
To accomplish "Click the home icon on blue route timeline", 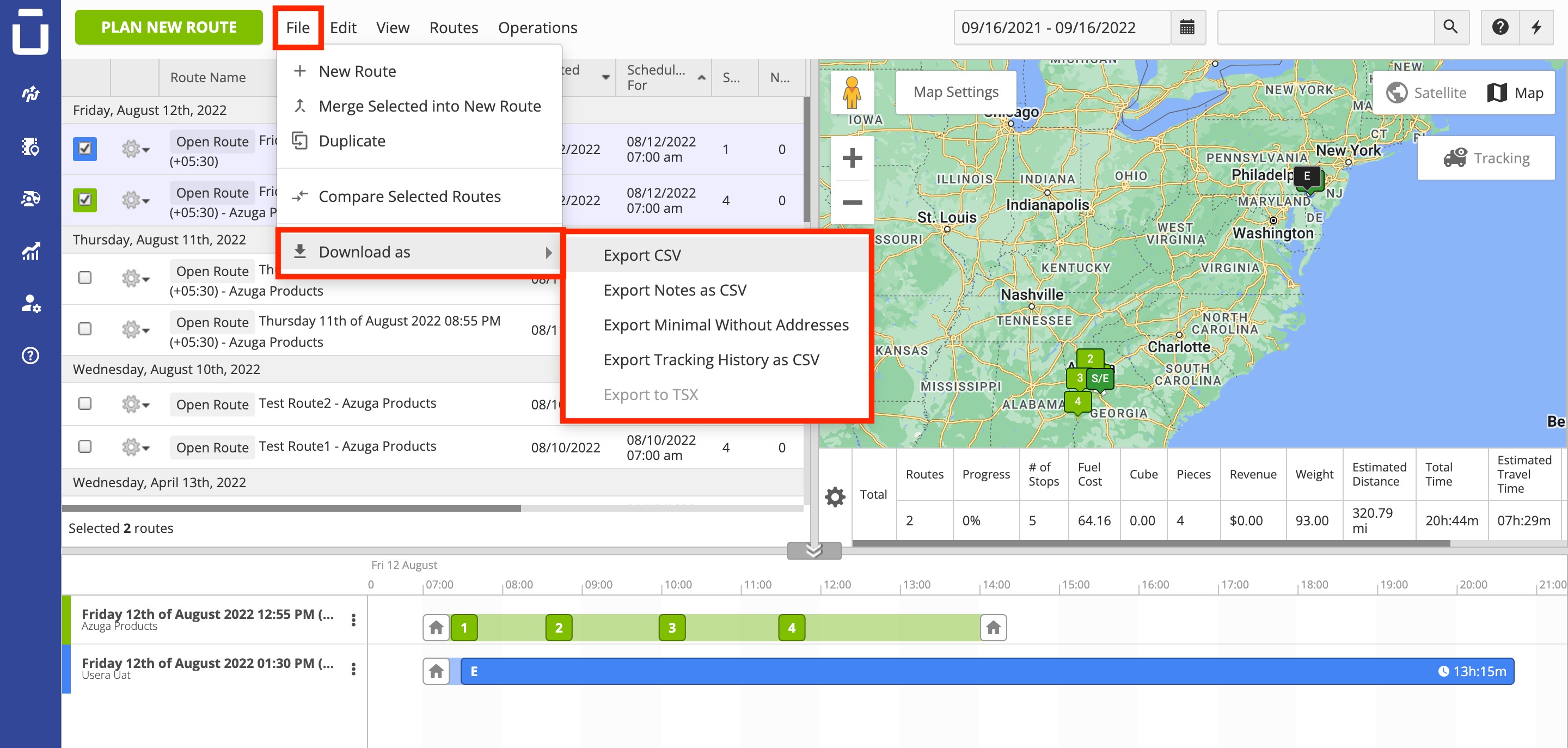I will coord(436,671).
